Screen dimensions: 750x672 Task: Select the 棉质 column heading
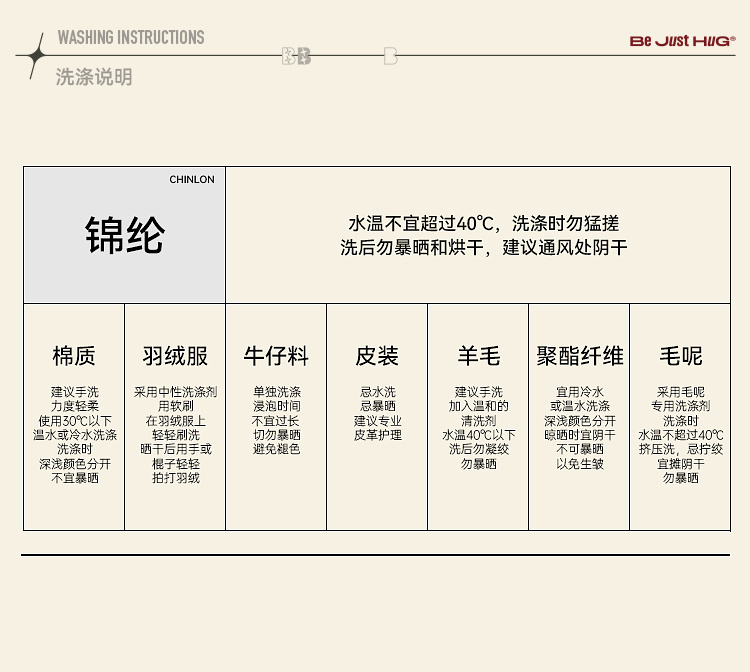tap(74, 356)
